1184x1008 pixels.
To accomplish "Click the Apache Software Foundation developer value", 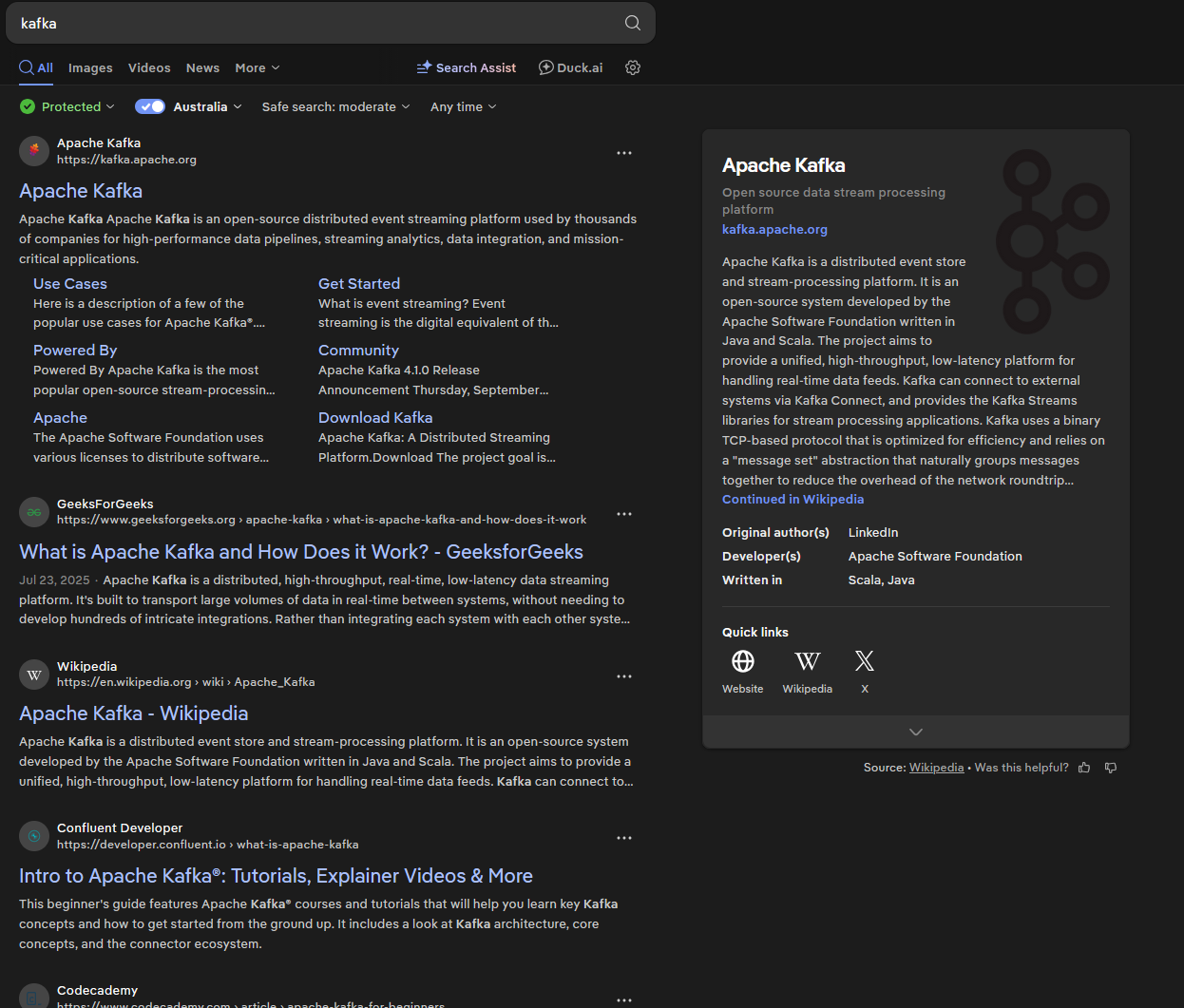I will point(935,556).
